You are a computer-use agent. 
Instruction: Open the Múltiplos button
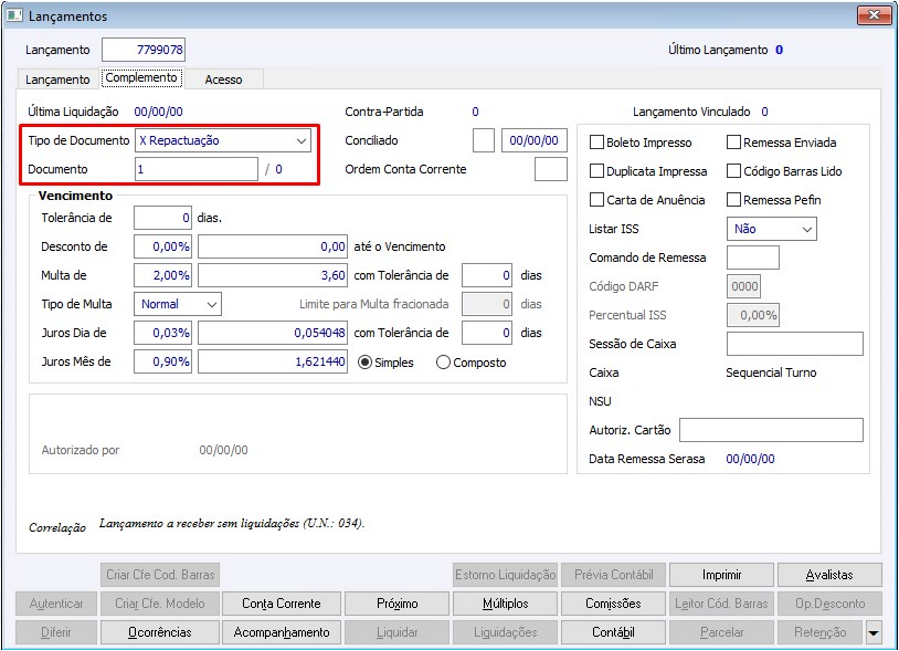pos(505,603)
